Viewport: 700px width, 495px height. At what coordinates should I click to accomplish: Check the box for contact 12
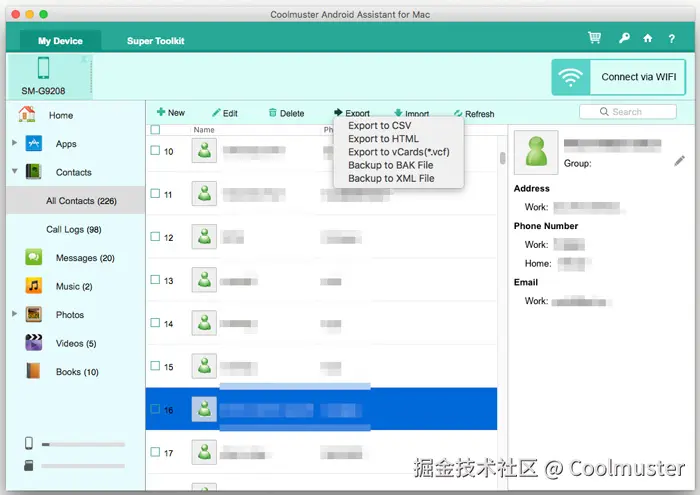coord(155,237)
